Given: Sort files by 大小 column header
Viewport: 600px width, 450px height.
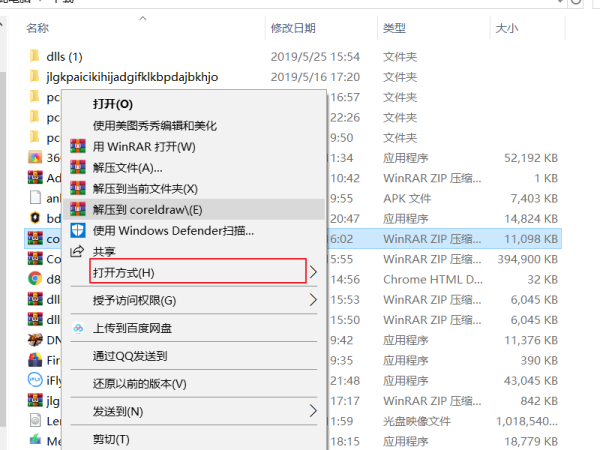Looking at the screenshot, I should (x=507, y=28).
